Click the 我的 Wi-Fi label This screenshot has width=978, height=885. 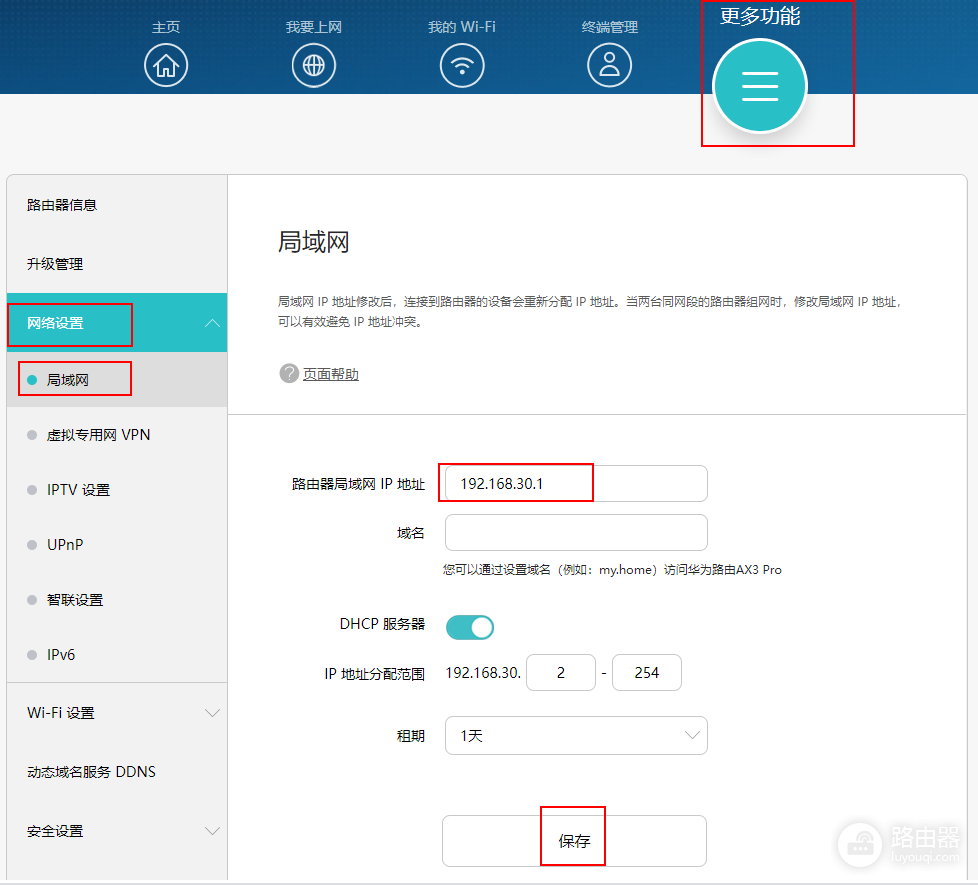tap(462, 27)
